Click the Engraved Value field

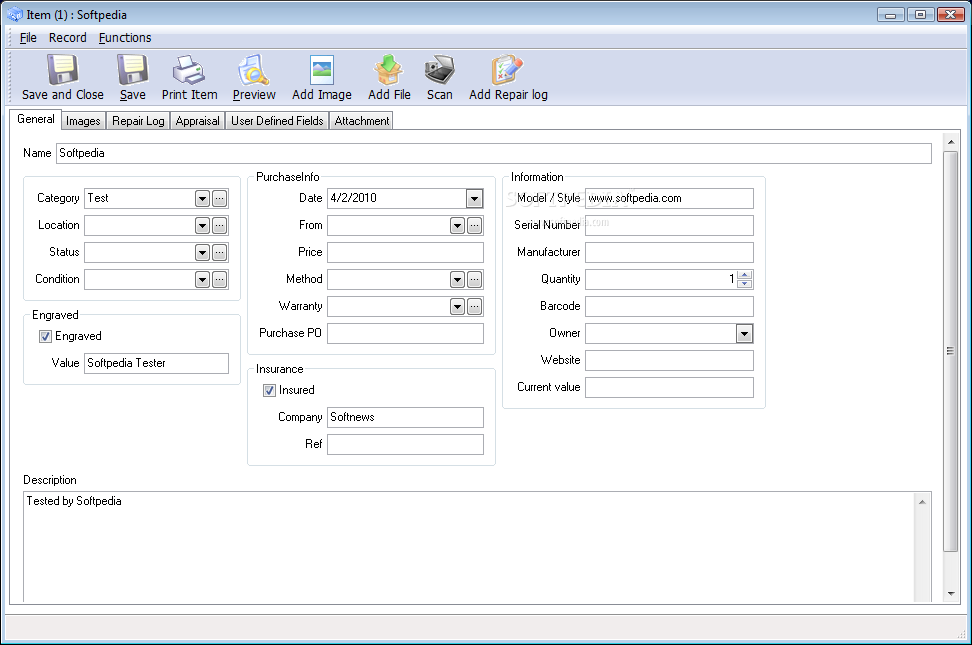(x=156, y=363)
